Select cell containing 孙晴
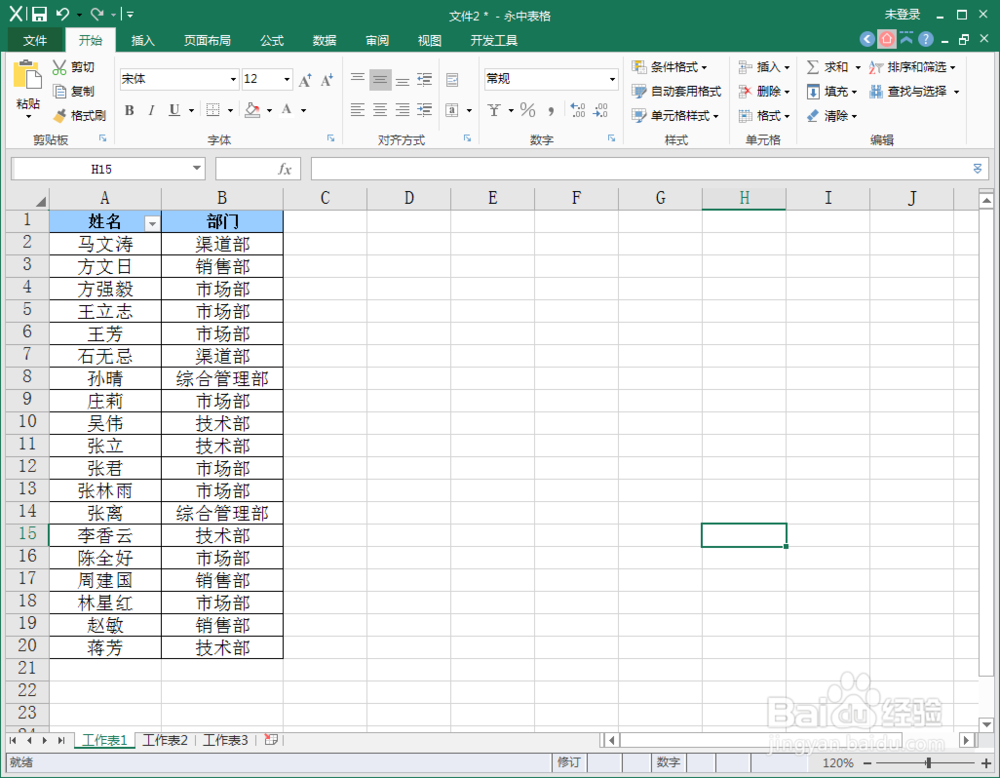Viewport: 1000px width, 778px height. coord(105,379)
